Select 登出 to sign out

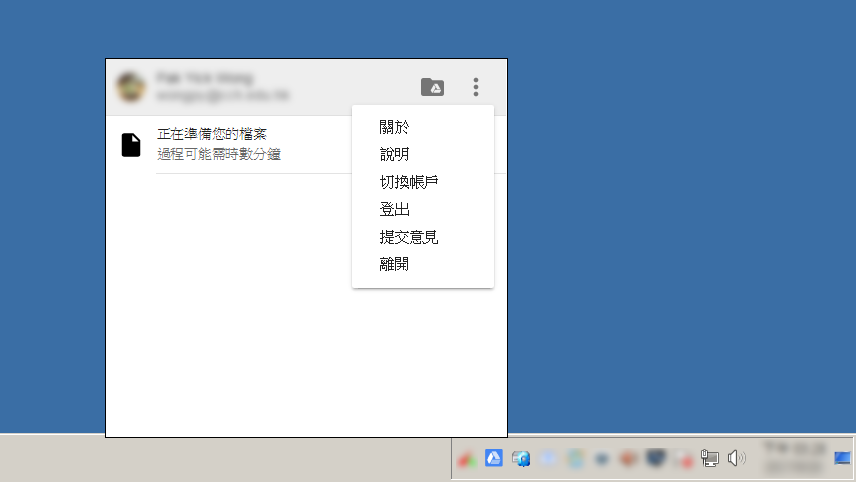394,210
